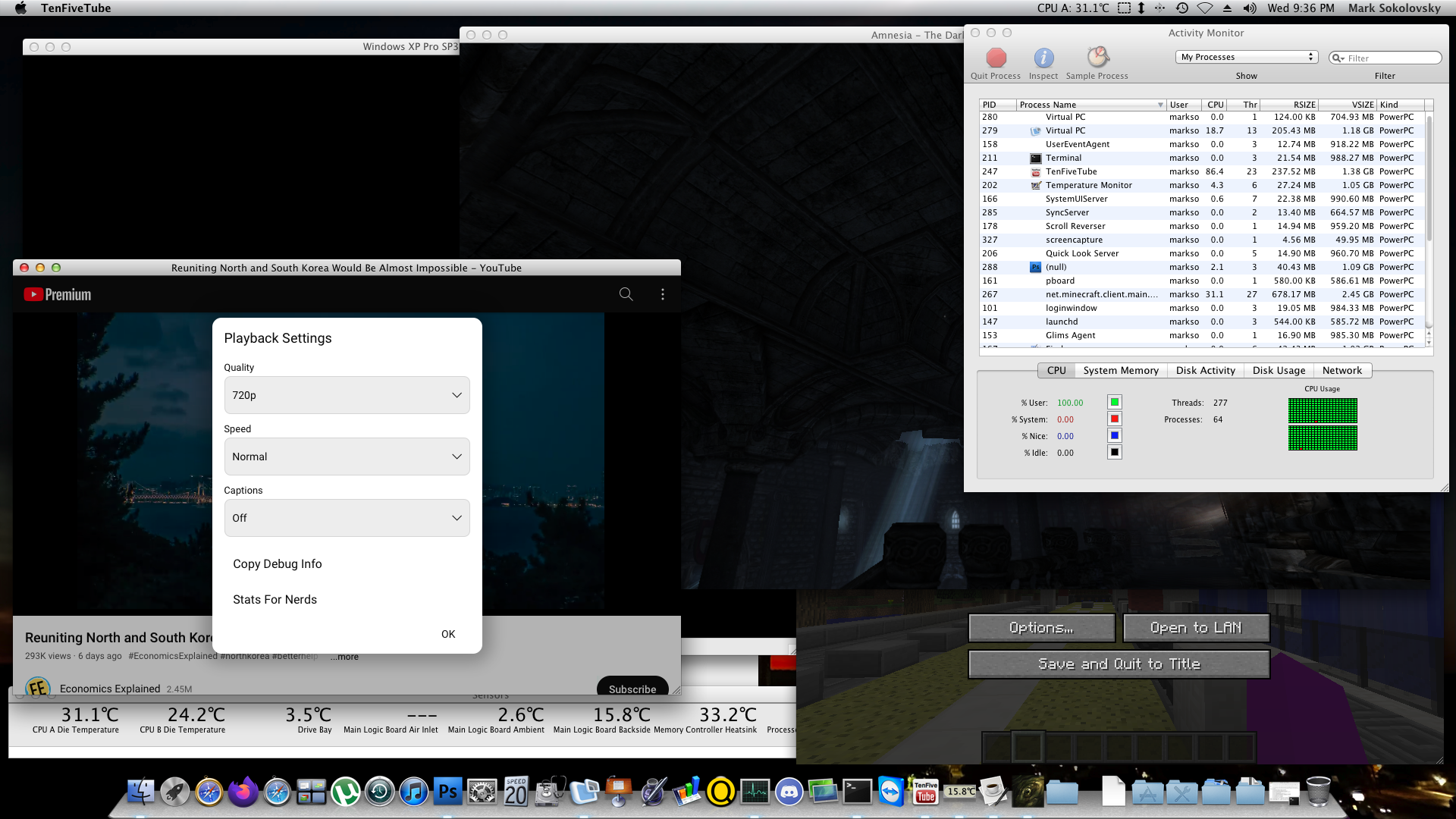Viewport: 1456px width, 819px height.
Task: Click the Sample Process icon
Action: [x=1097, y=58]
